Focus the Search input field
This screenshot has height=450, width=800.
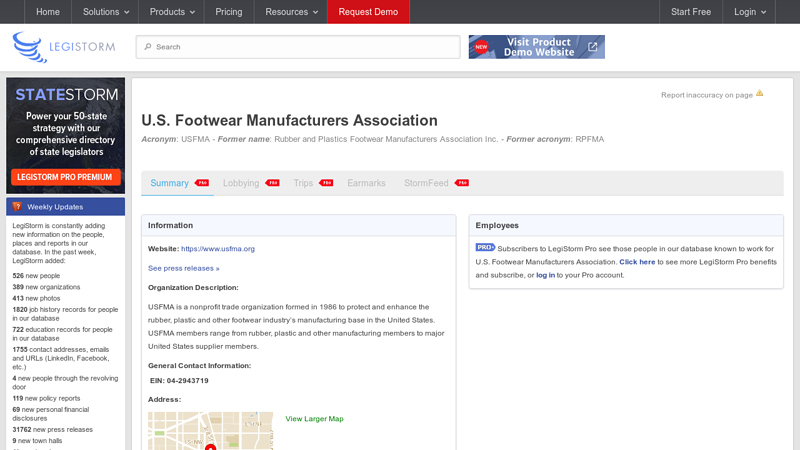(x=298, y=47)
